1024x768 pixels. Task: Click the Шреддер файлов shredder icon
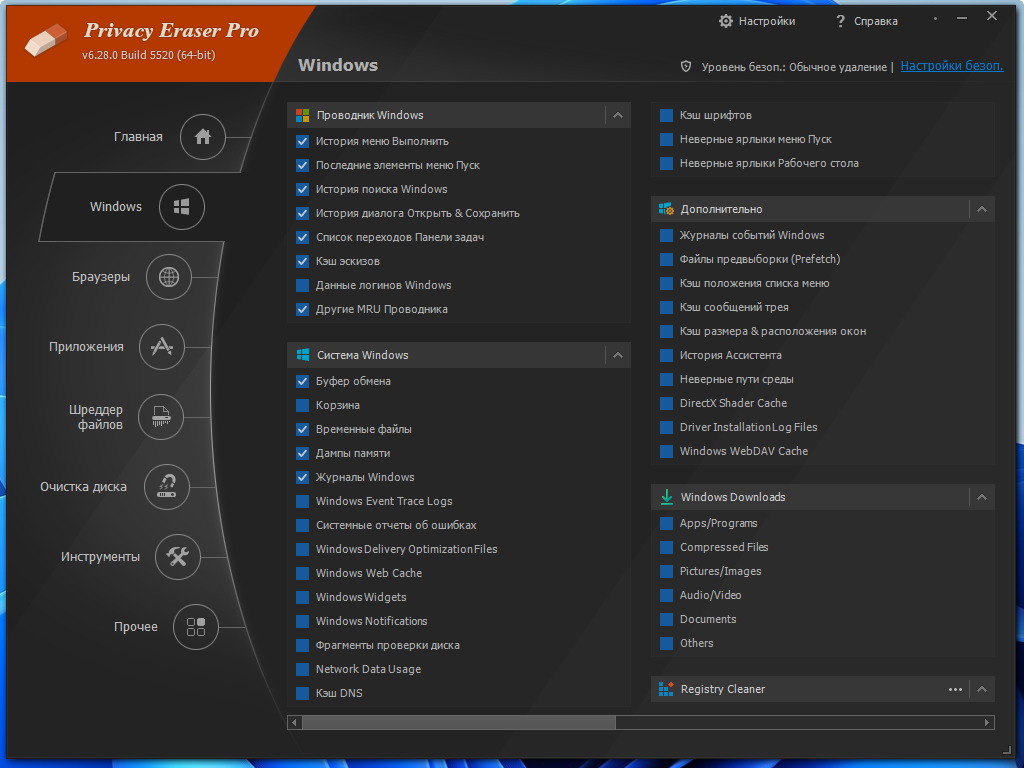point(161,417)
